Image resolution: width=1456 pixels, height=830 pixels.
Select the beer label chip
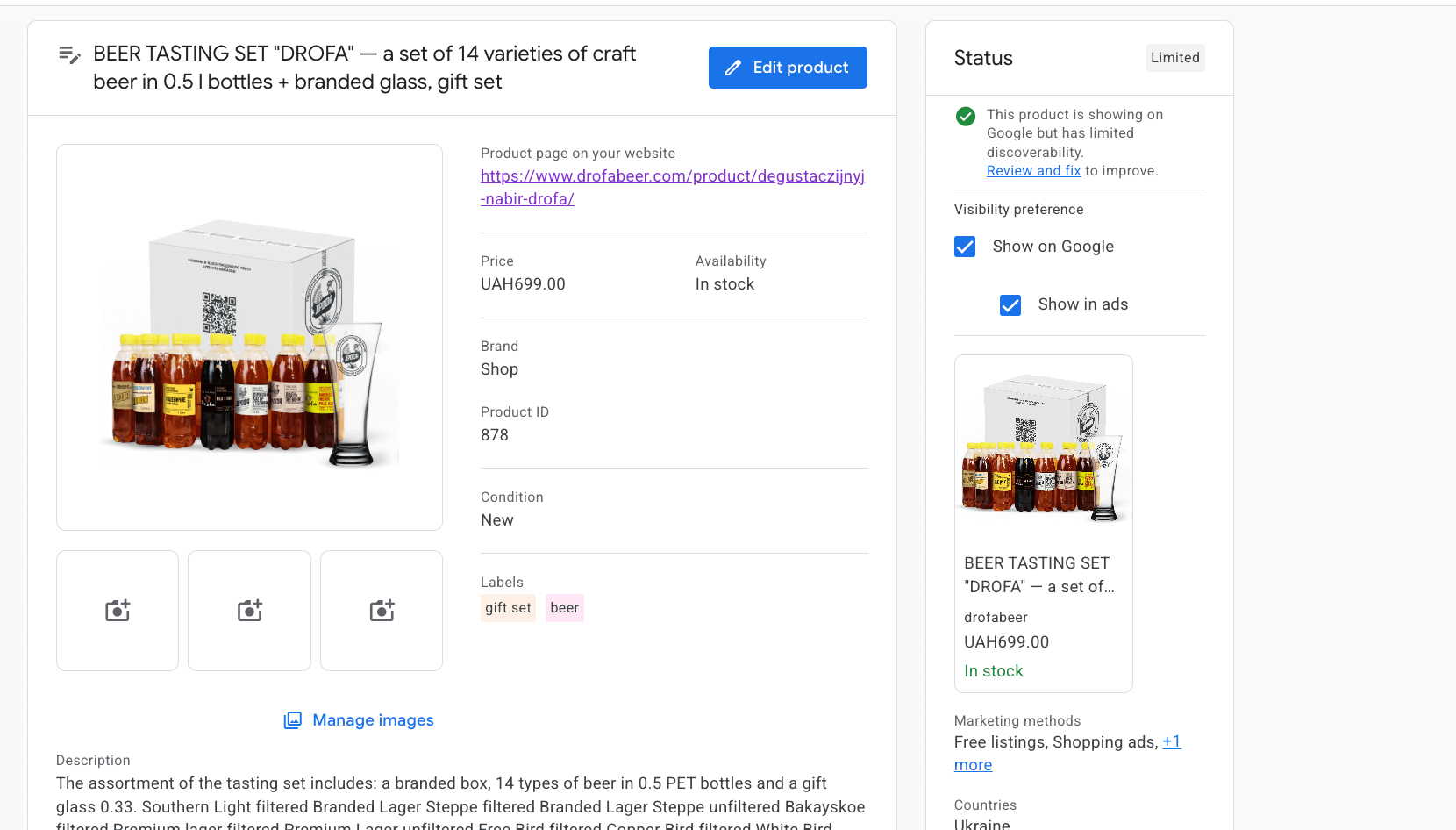click(x=565, y=608)
